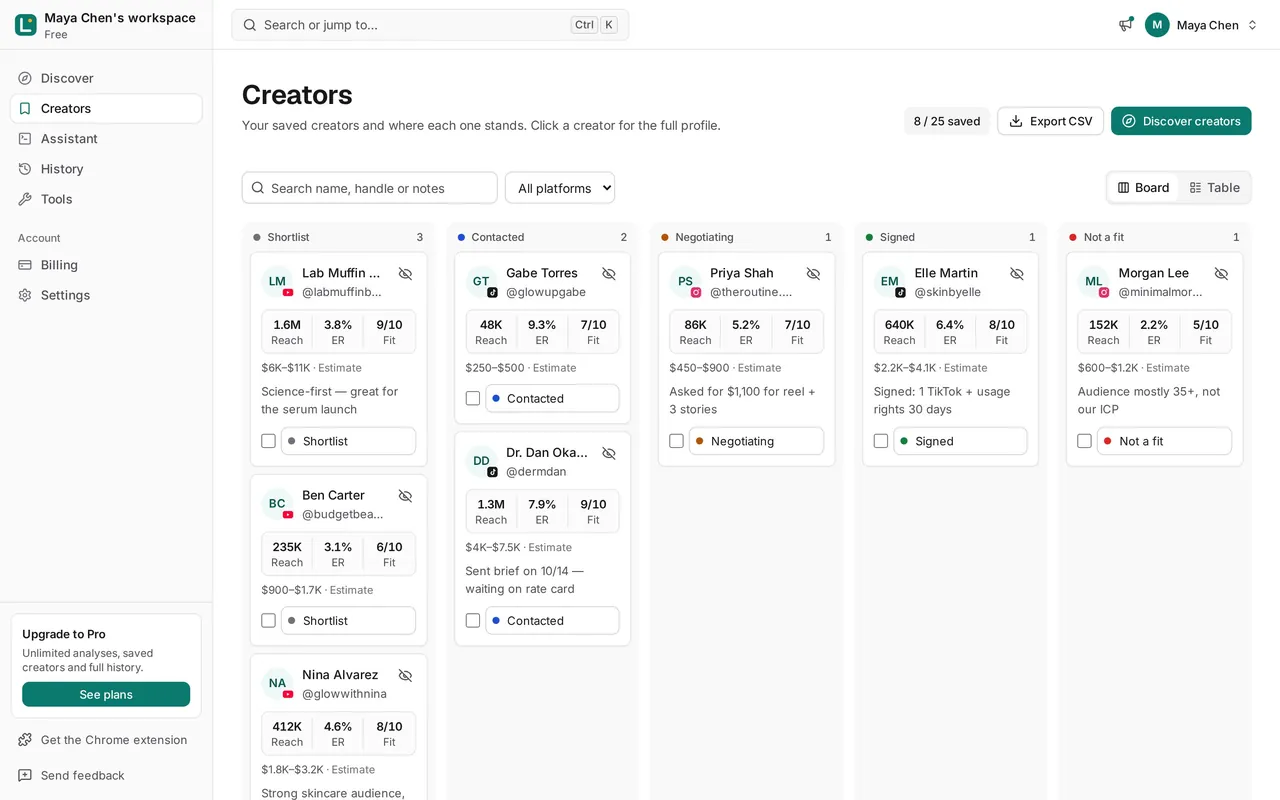The width and height of the screenshot is (1280, 800).
Task: Switch to Table view
Action: [1214, 187]
